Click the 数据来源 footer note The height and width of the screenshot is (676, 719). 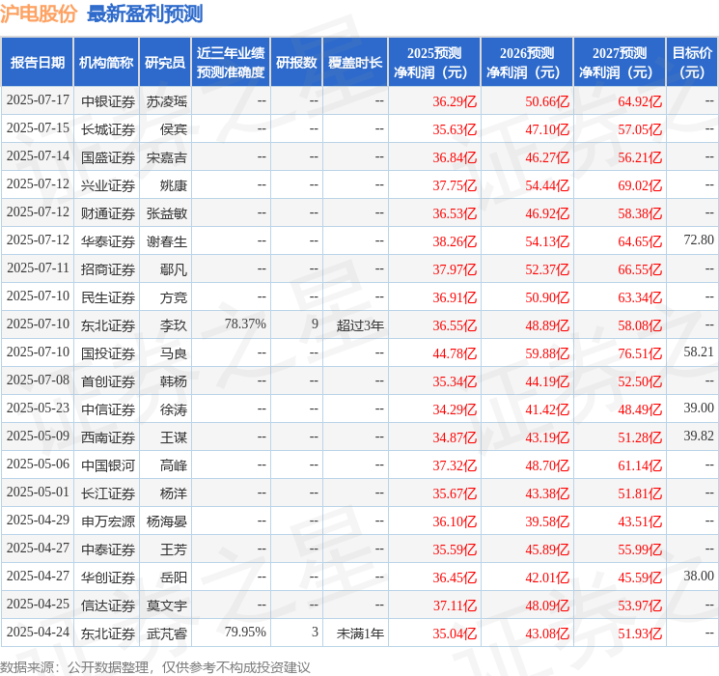[155, 667]
